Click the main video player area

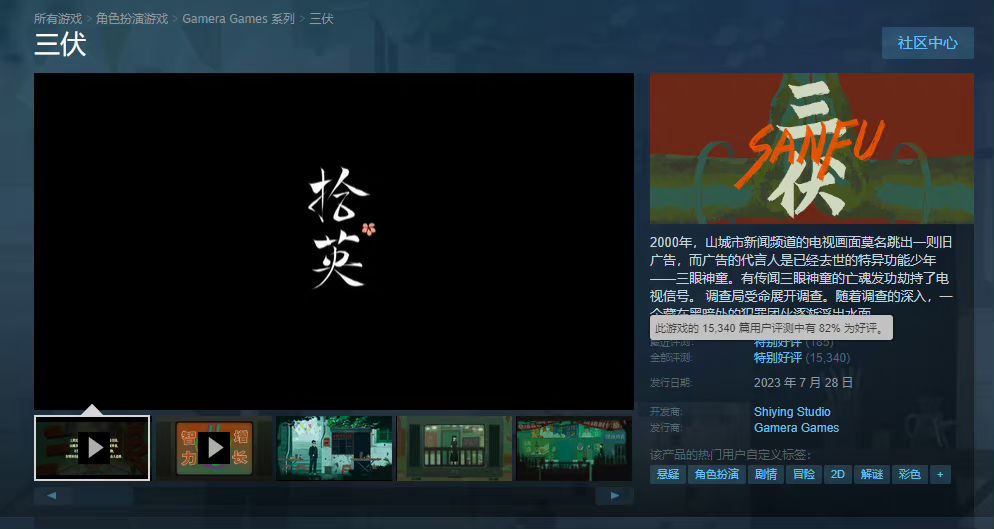[334, 241]
